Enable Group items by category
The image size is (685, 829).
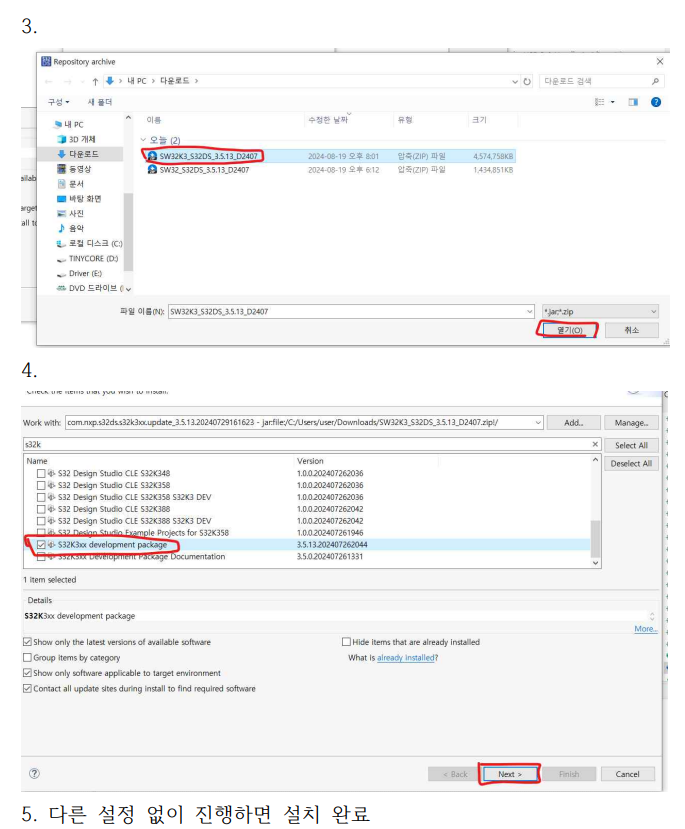[27, 657]
